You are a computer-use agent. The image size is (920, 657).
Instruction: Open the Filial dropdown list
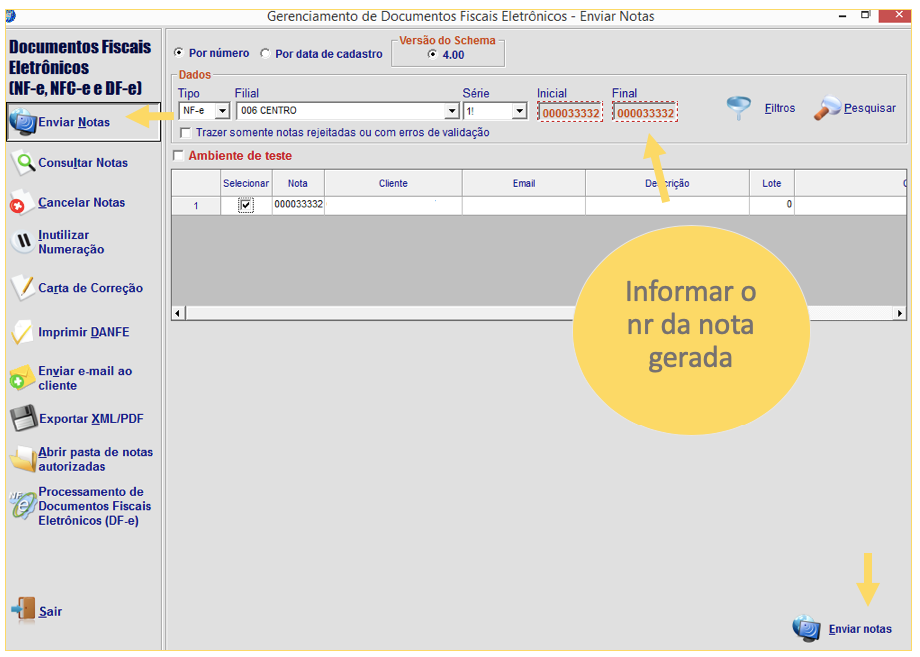coord(451,111)
